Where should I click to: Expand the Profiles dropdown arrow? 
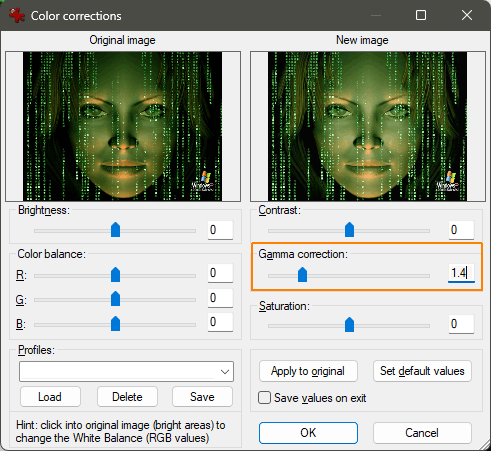225,372
